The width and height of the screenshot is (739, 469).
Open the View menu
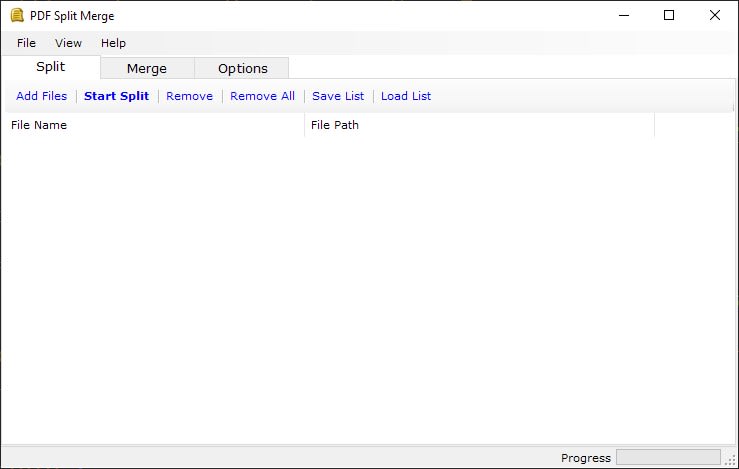pos(68,43)
